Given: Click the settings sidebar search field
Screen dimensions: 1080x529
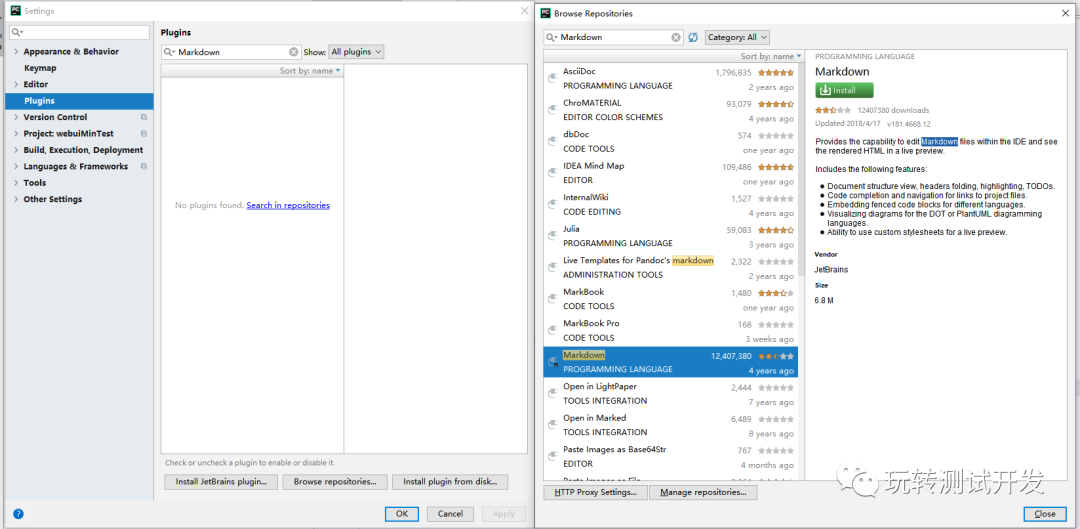Looking at the screenshot, I should 80,33.
